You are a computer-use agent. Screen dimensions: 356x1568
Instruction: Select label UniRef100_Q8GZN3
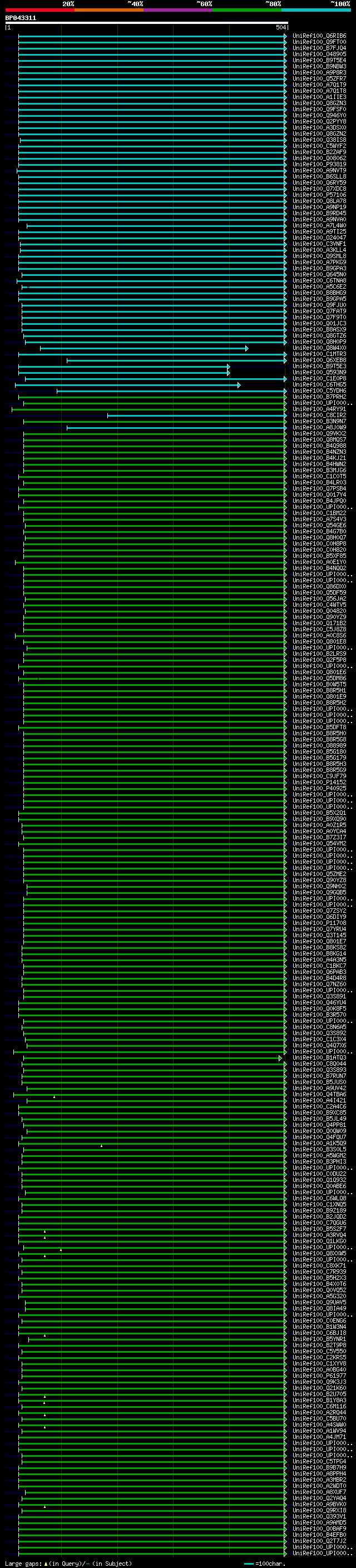(x=319, y=103)
